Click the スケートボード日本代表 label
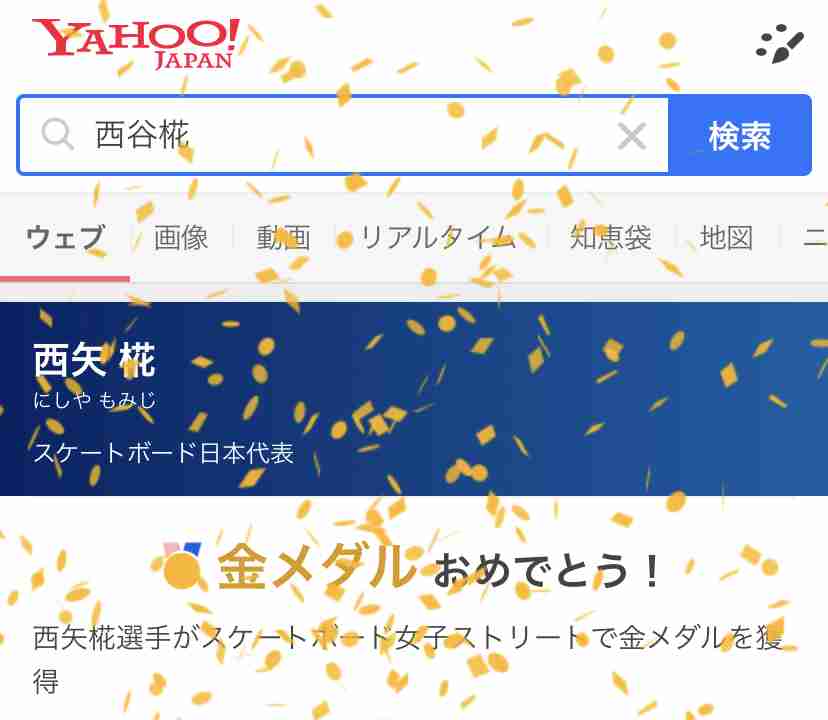Screen dimensions: 828x720 (163, 453)
